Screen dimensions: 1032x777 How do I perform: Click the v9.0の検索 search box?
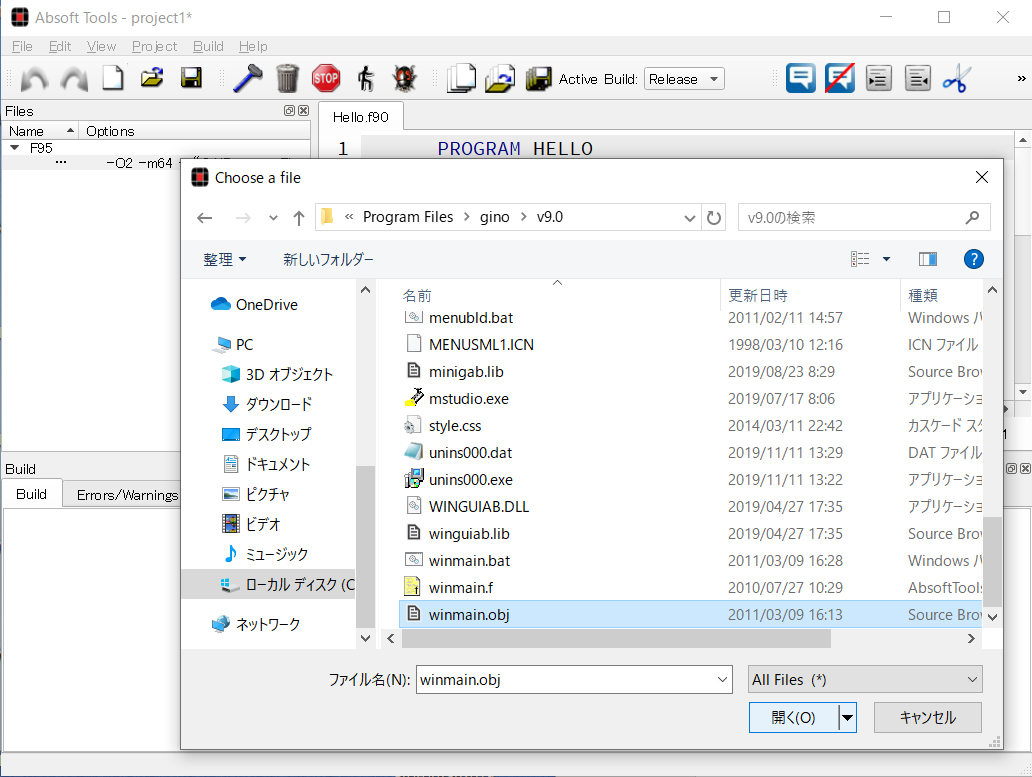tap(852, 217)
